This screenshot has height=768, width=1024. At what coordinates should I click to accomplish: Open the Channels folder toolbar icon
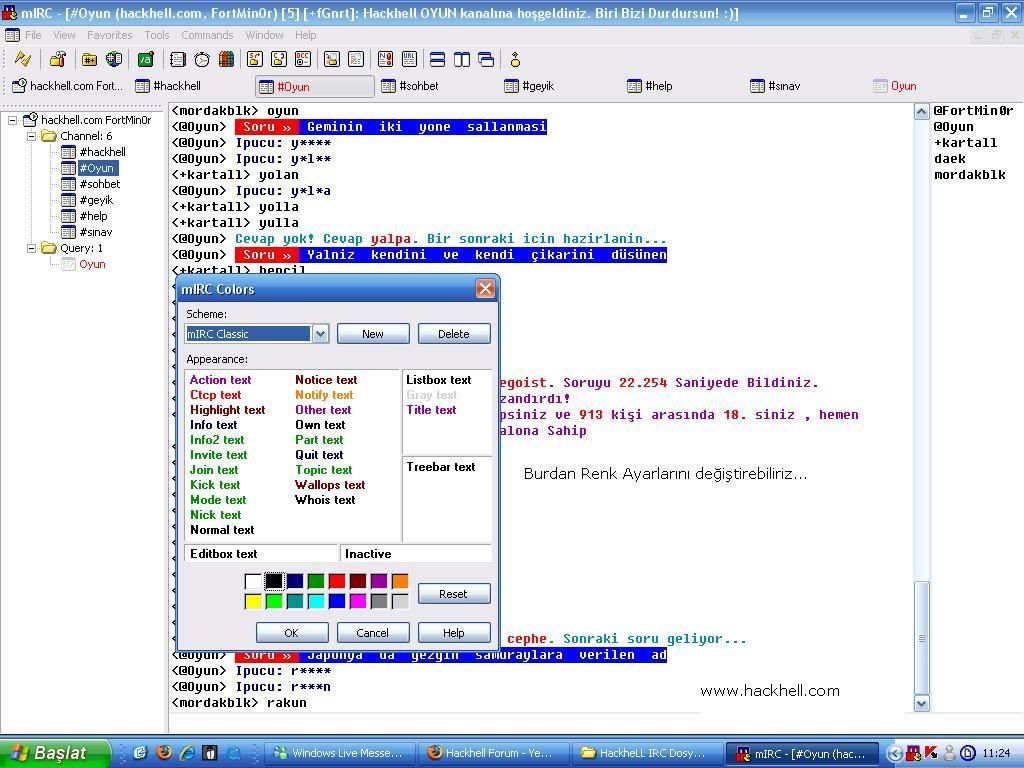click(89, 59)
